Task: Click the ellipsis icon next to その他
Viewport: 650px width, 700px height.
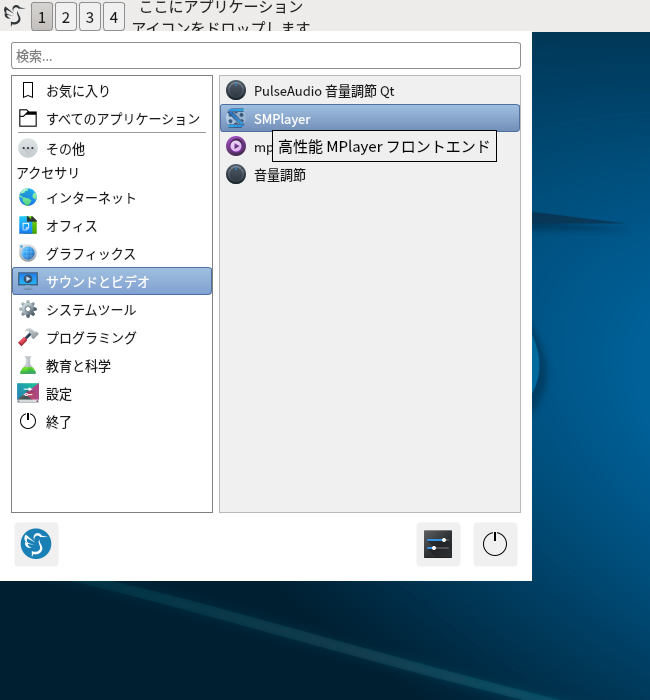Action: [28, 148]
